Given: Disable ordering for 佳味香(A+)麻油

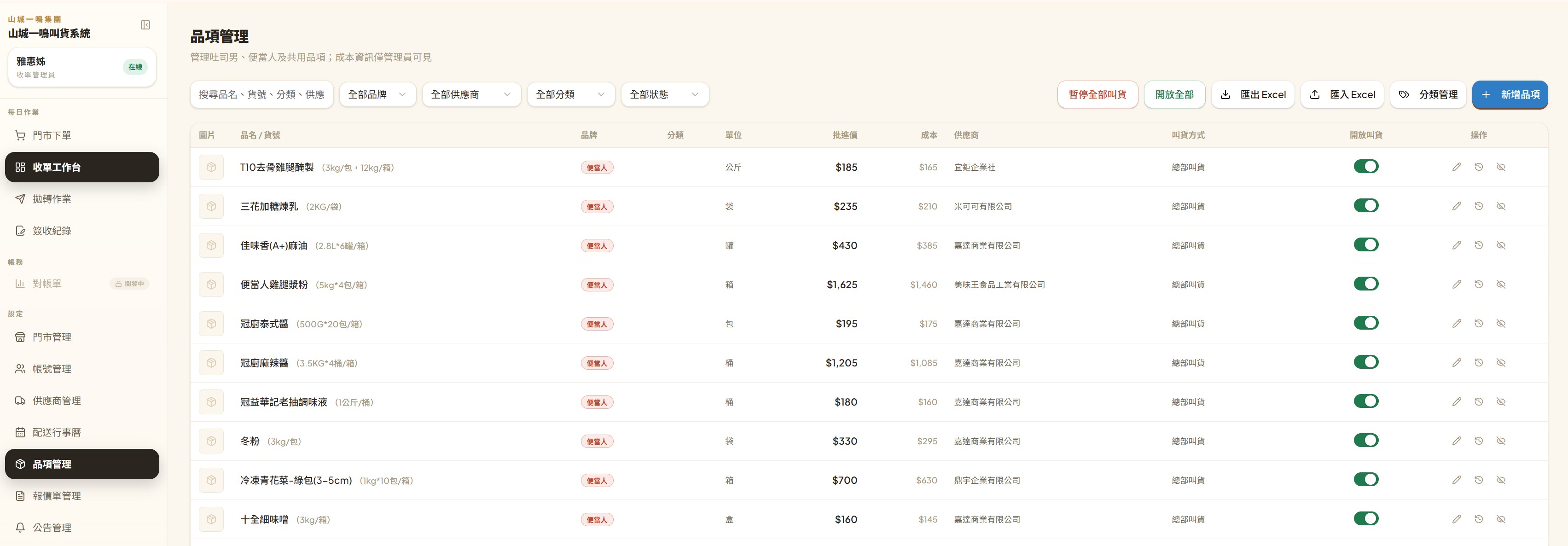Looking at the screenshot, I should (x=1366, y=245).
